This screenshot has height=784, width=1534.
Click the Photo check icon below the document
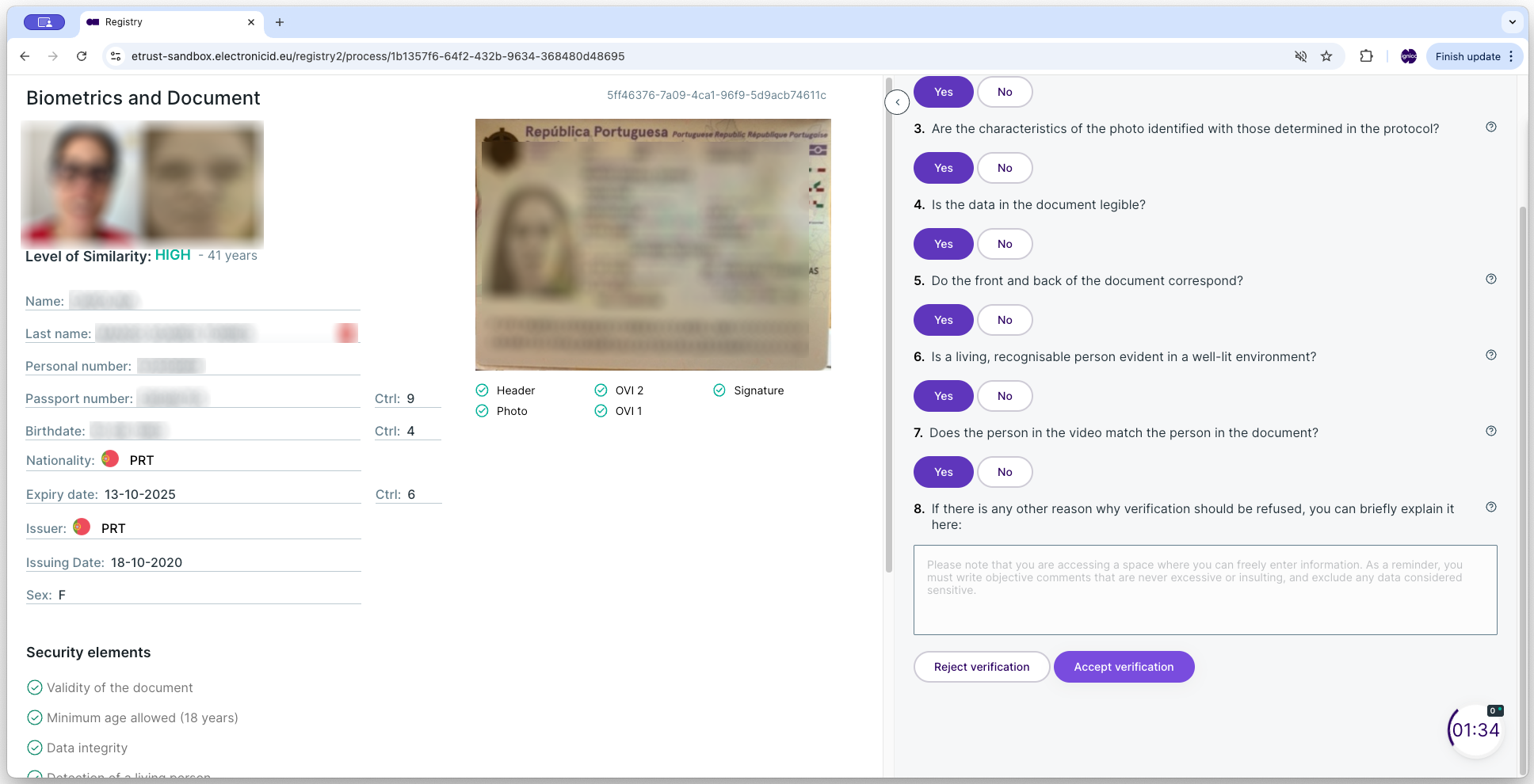tap(483, 410)
